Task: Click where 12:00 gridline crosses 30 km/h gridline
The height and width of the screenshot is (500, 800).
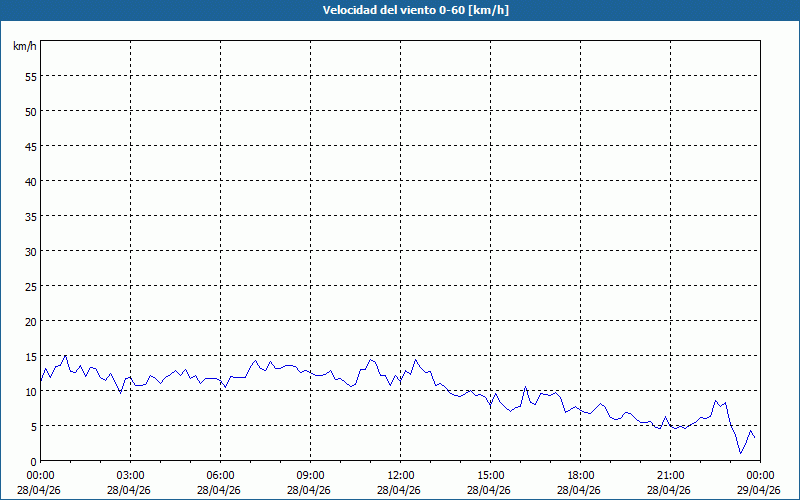Action: pos(400,251)
